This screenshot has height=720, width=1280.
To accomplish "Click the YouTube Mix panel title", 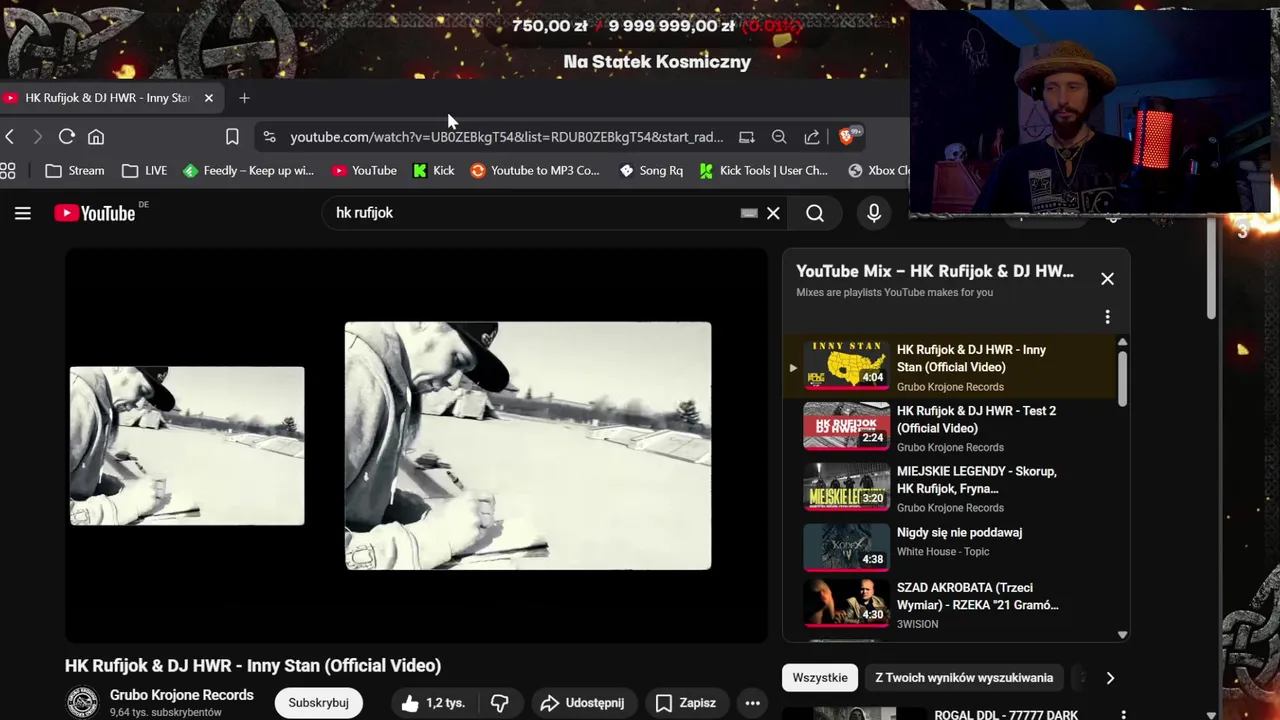I will (935, 271).
